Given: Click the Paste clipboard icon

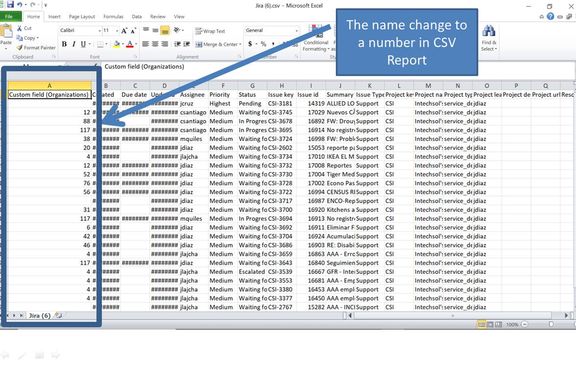Looking at the screenshot, I should click(6, 32).
